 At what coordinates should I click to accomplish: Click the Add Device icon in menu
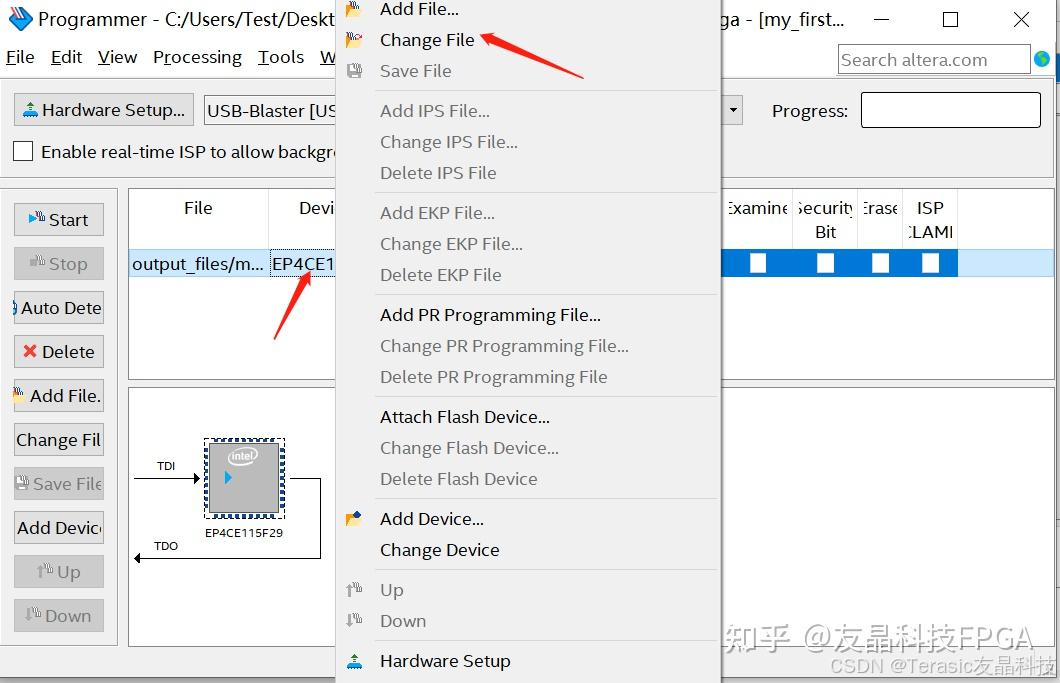click(x=354, y=519)
